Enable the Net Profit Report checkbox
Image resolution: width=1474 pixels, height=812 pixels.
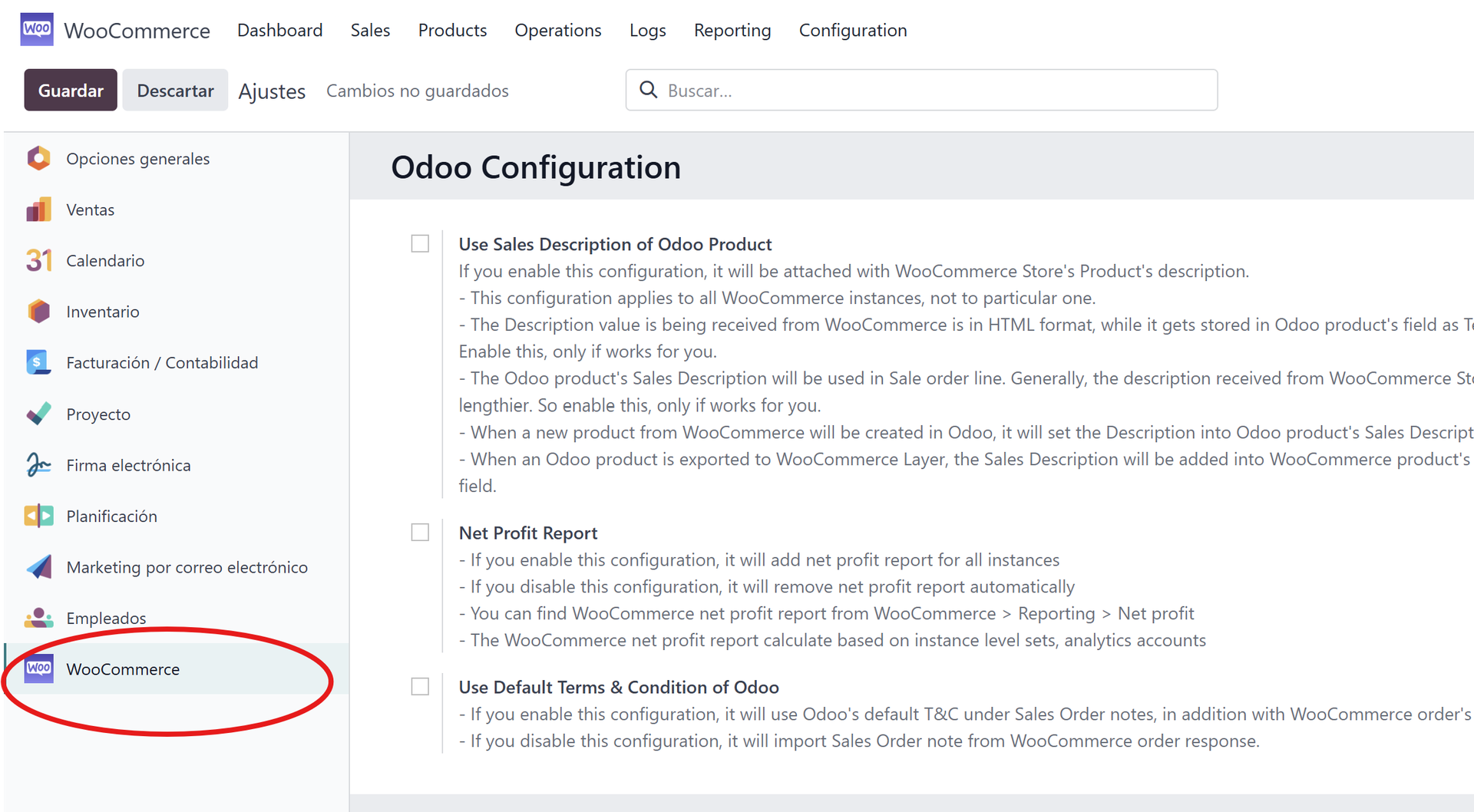point(420,532)
